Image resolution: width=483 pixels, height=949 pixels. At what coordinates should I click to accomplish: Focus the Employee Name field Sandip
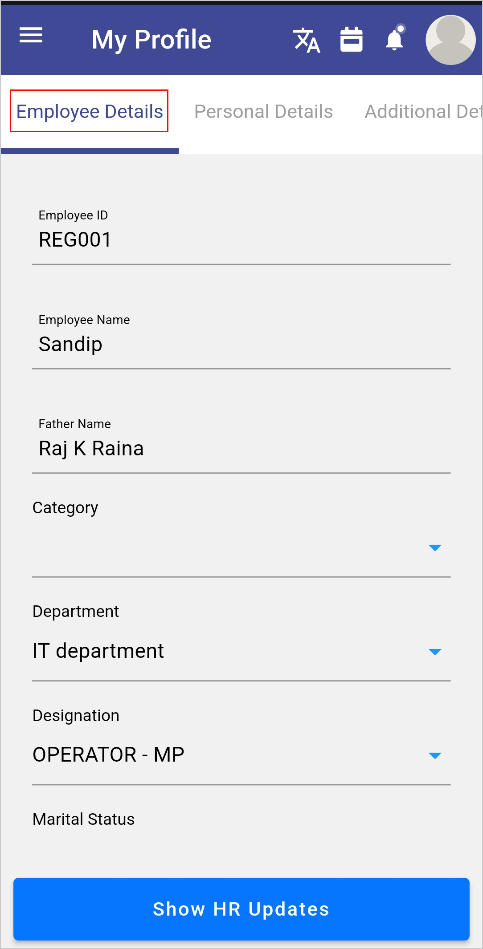coord(242,338)
